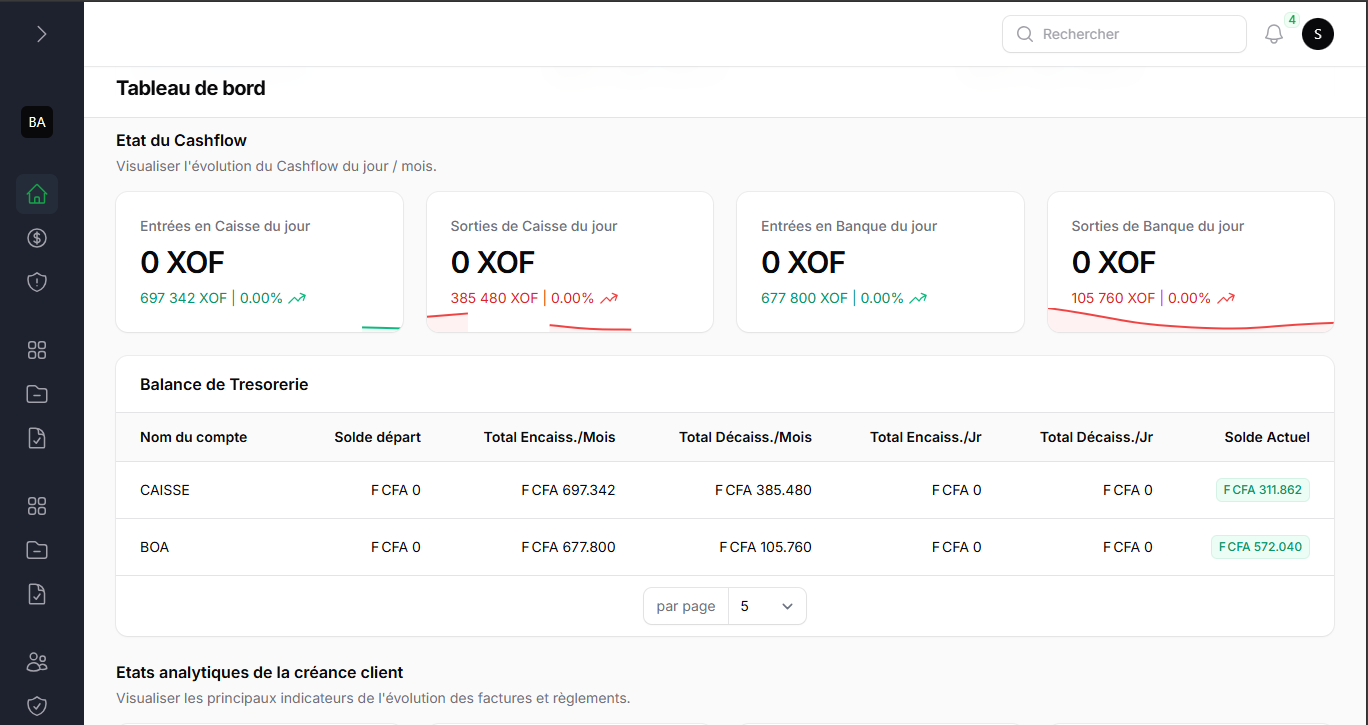This screenshot has width=1368, height=725.
Task: Click the Solde Actuel column header
Action: (x=1266, y=437)
